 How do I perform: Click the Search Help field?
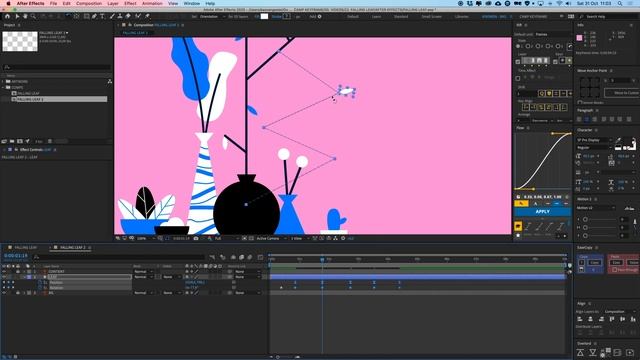607,17
